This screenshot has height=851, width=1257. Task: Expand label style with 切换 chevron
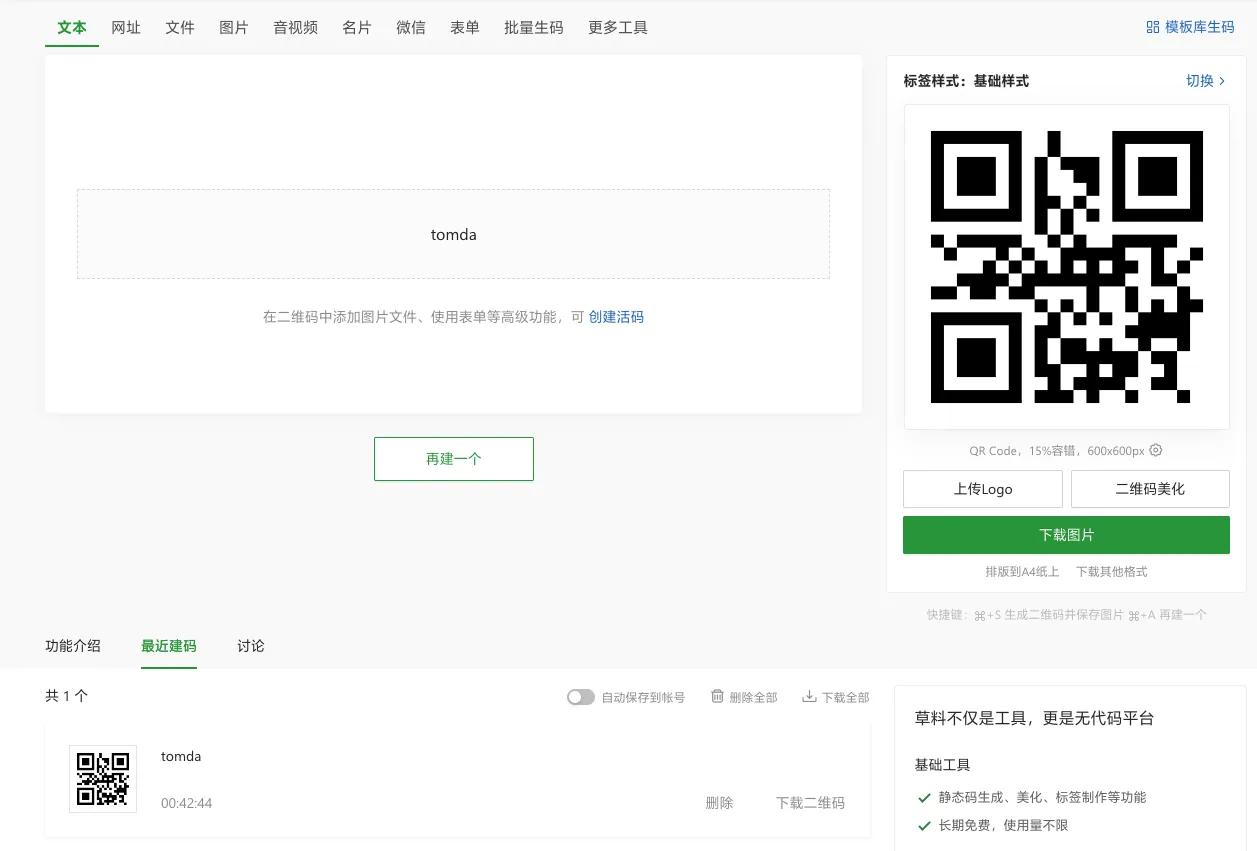[x=1205, y=81]
